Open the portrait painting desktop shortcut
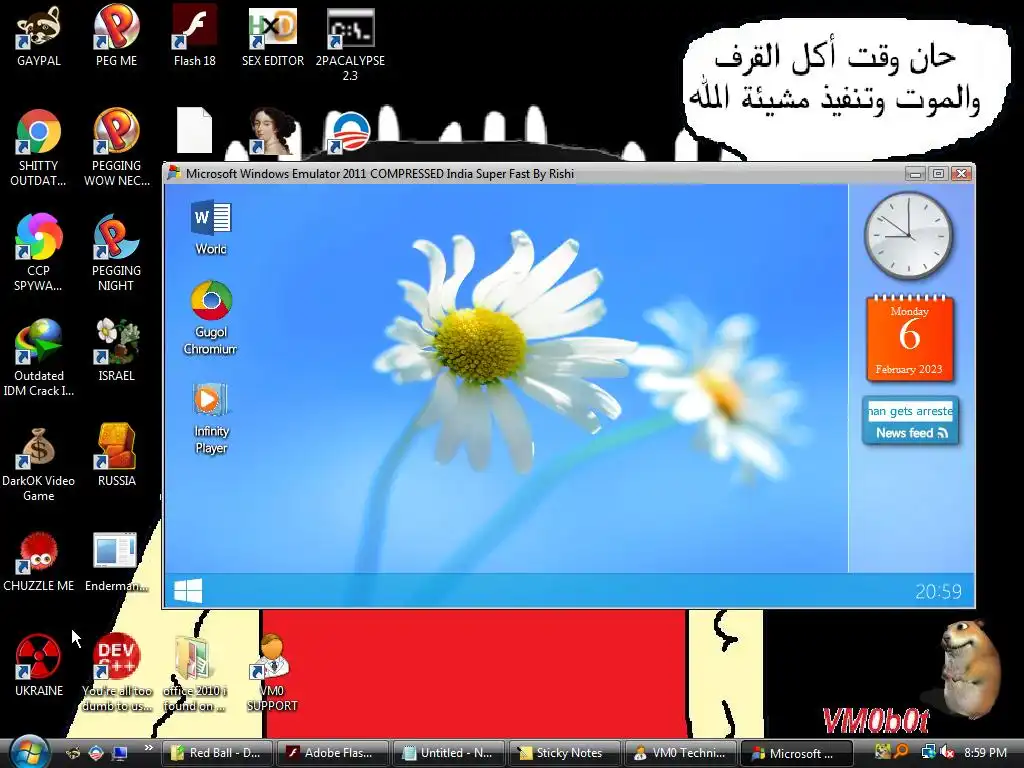 (x=272, y=132)
